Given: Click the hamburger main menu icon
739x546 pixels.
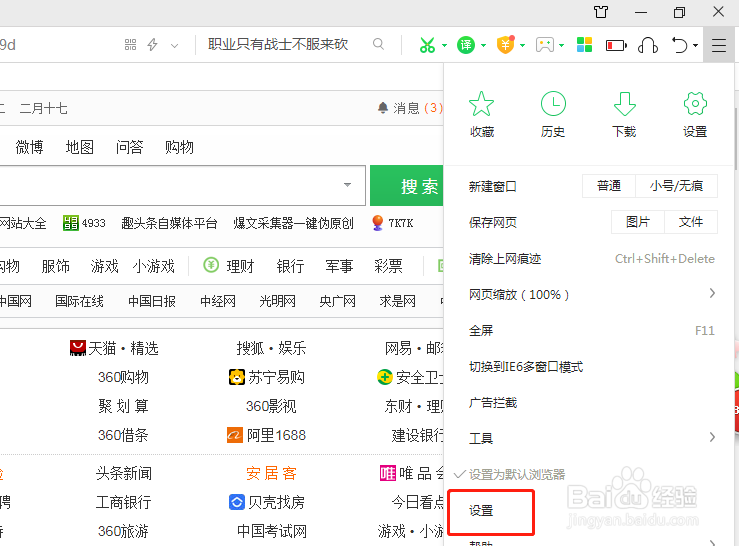Looking at the screenshot, I should (719, 45).
